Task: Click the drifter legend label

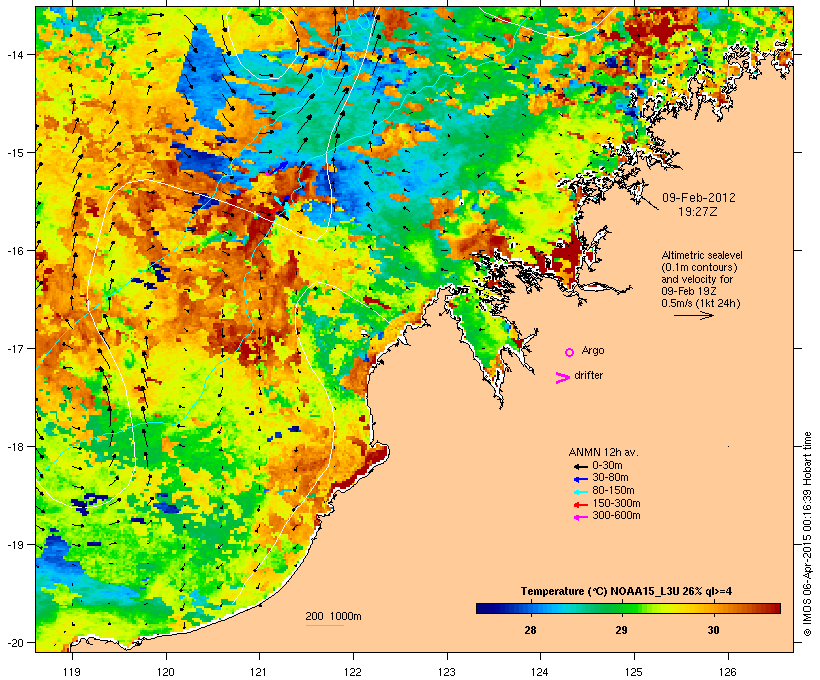Action: [588, 375]
